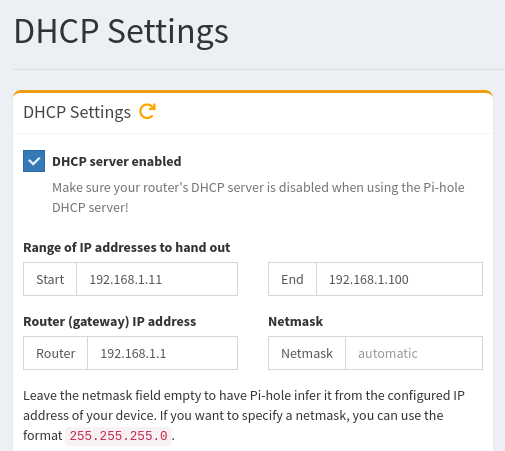Click the orange refresh icon beside DHCP Settings
This screenshot has width=505, height=451.
(x=147, y=111)
